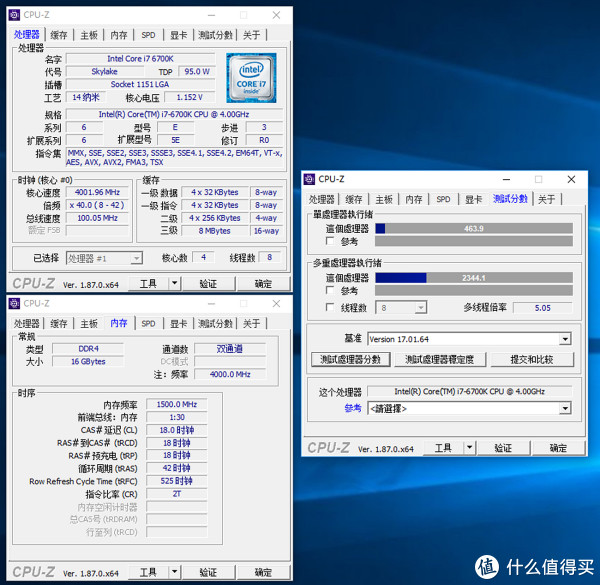Screen dimensions: 600x585
Task: Click 測試處理器分數 benchmark button
Action: pyautogui.click(x=351, y=360)
